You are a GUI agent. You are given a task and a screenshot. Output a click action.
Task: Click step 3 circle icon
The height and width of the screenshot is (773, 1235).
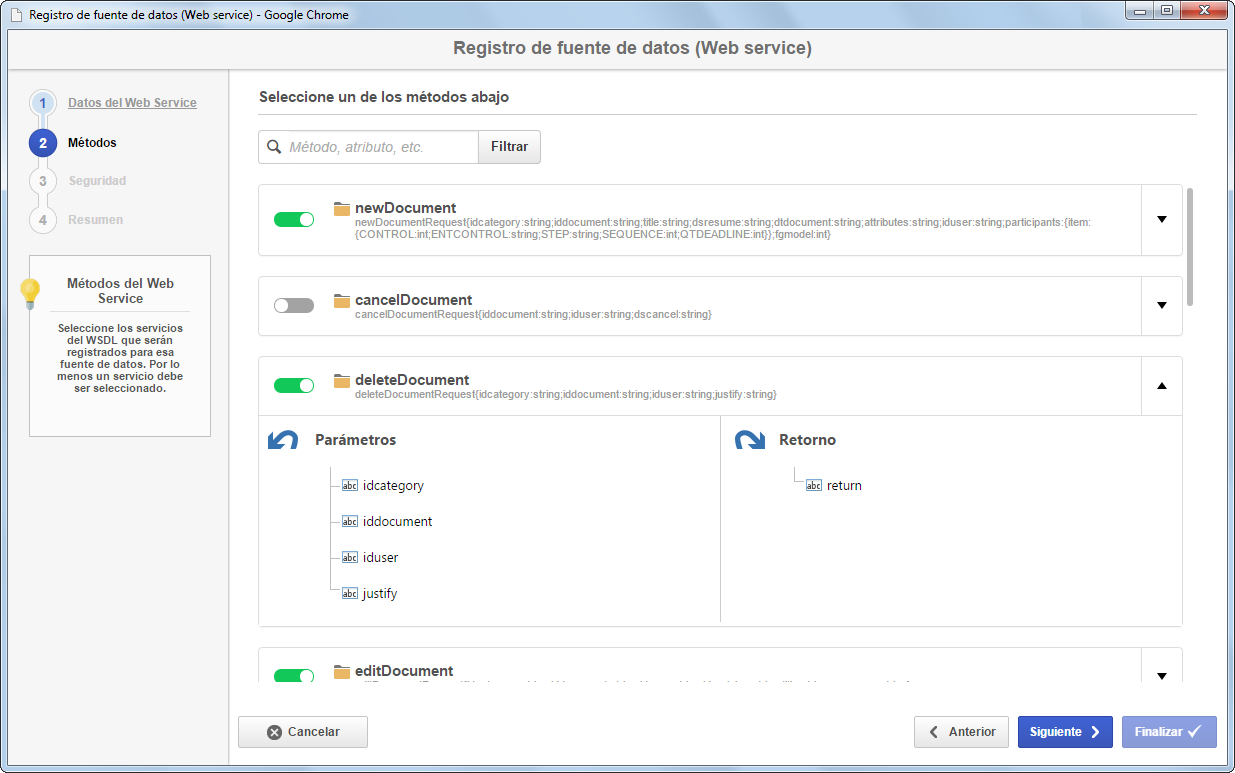[43, 181]
